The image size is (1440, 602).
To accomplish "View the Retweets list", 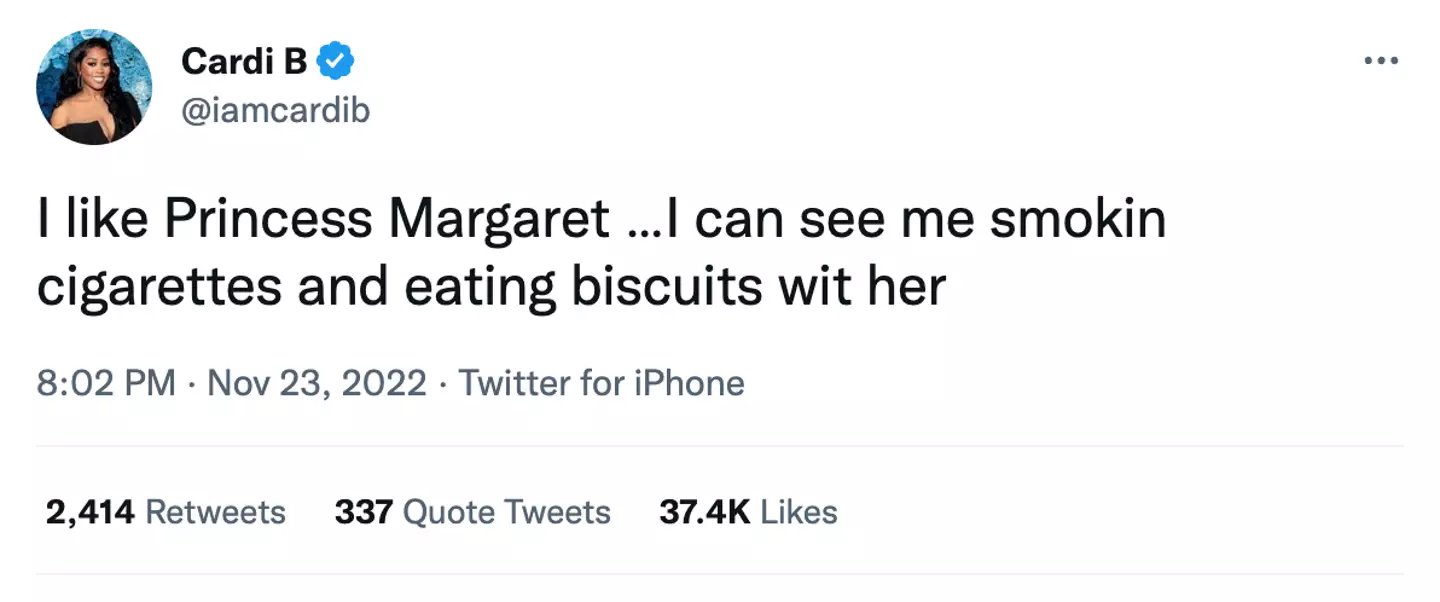I will pyautogui.click(x=166, y=512).
